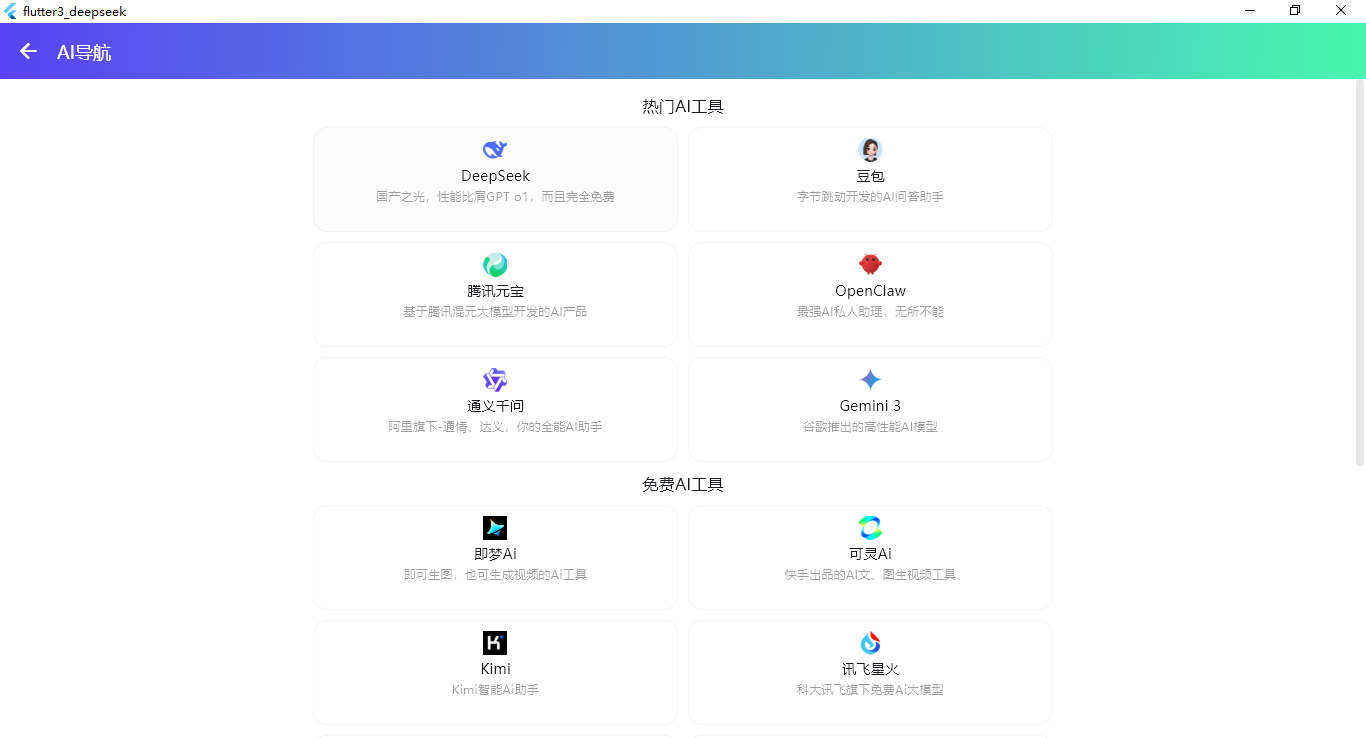
Task: Click the OpenClaw red logo icon
Action: (x=870, y=264)
